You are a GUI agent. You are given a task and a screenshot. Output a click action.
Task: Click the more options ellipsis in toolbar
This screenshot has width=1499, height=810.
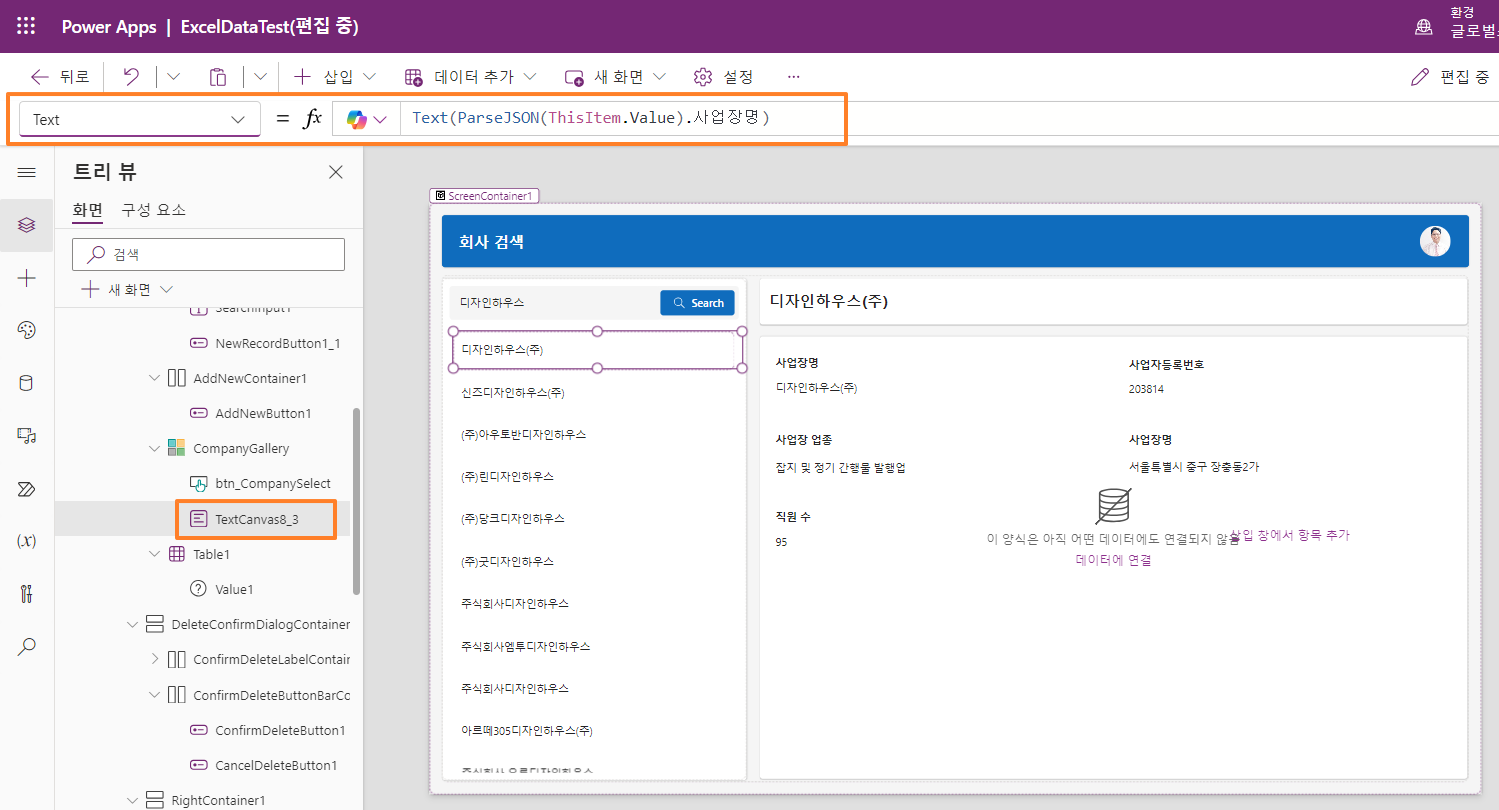(794, 77)
